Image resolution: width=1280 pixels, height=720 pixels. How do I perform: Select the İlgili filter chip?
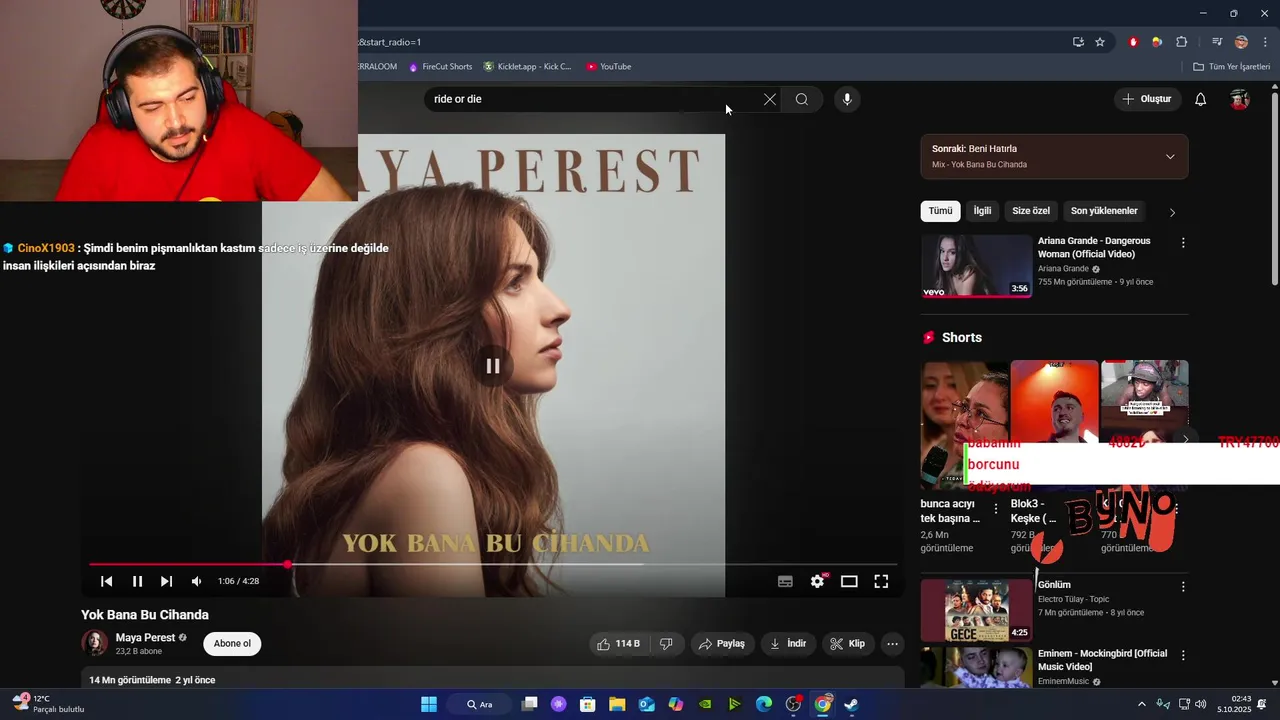tap(982, 211)
